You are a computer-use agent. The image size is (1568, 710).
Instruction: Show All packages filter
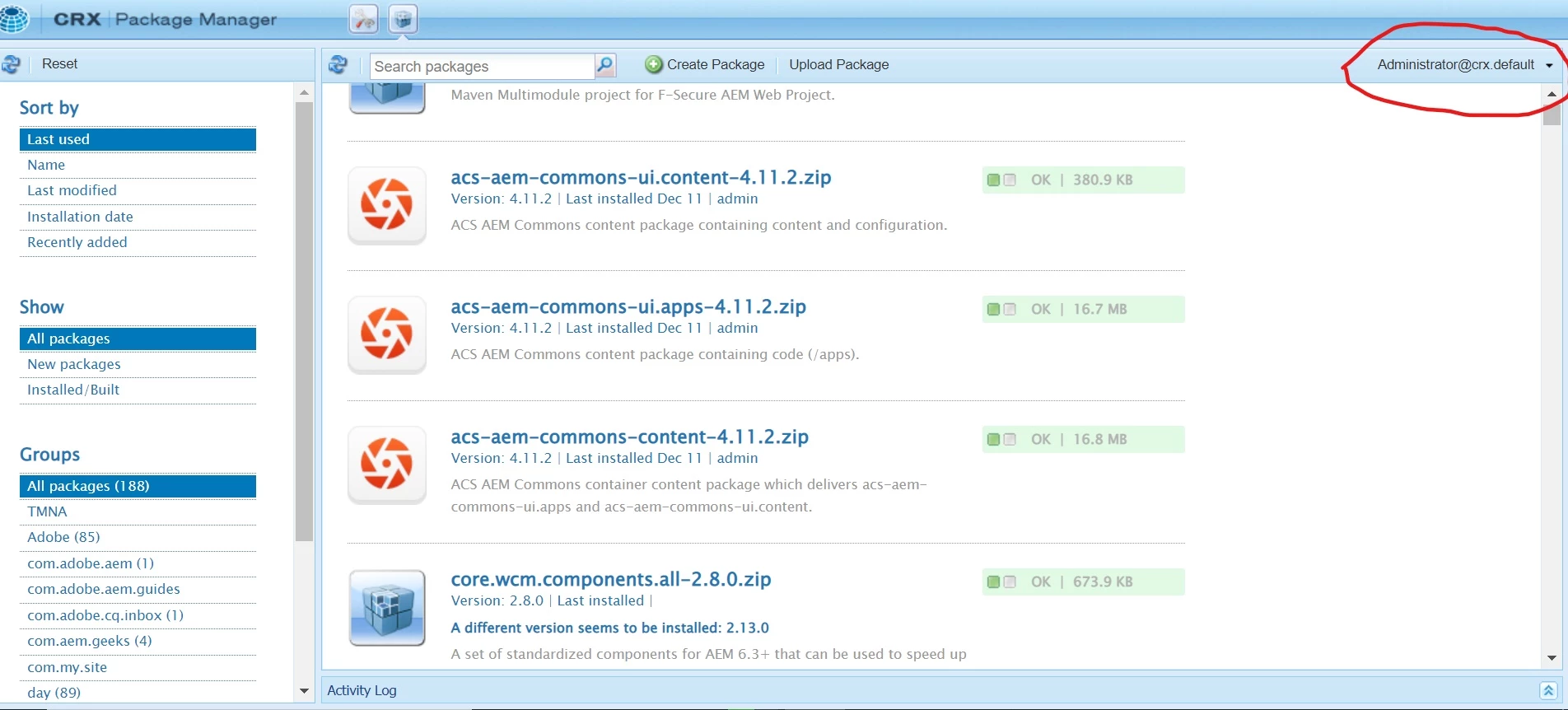(x=138, y=339)
